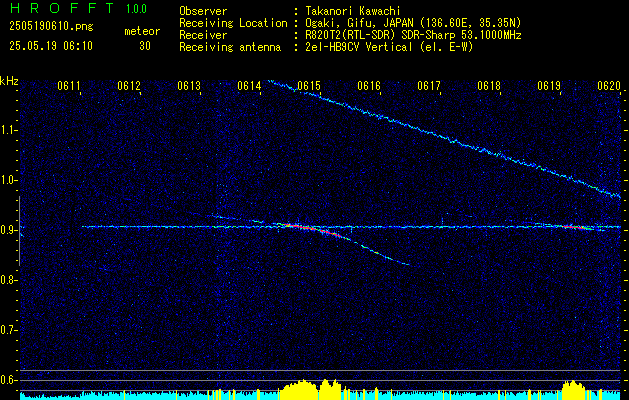Click the meteor count value 30
The image size is (629, 400).
[x=145, y=46]
